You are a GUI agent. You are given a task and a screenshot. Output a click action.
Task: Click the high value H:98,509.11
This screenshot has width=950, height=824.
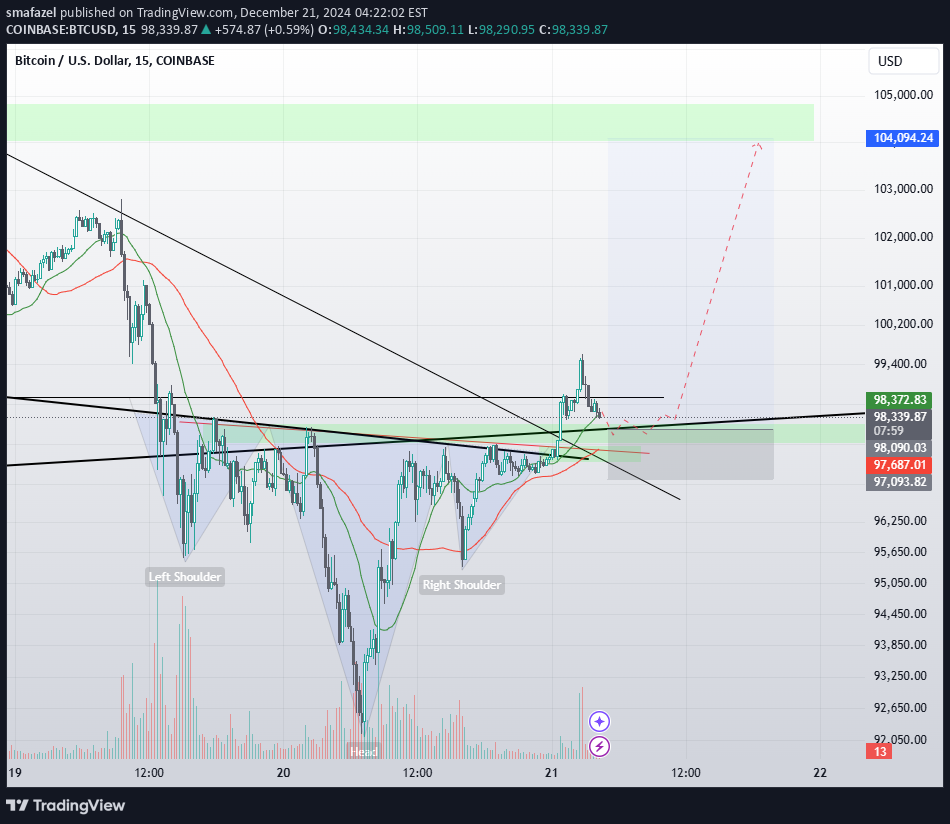(x=428, y=30)
